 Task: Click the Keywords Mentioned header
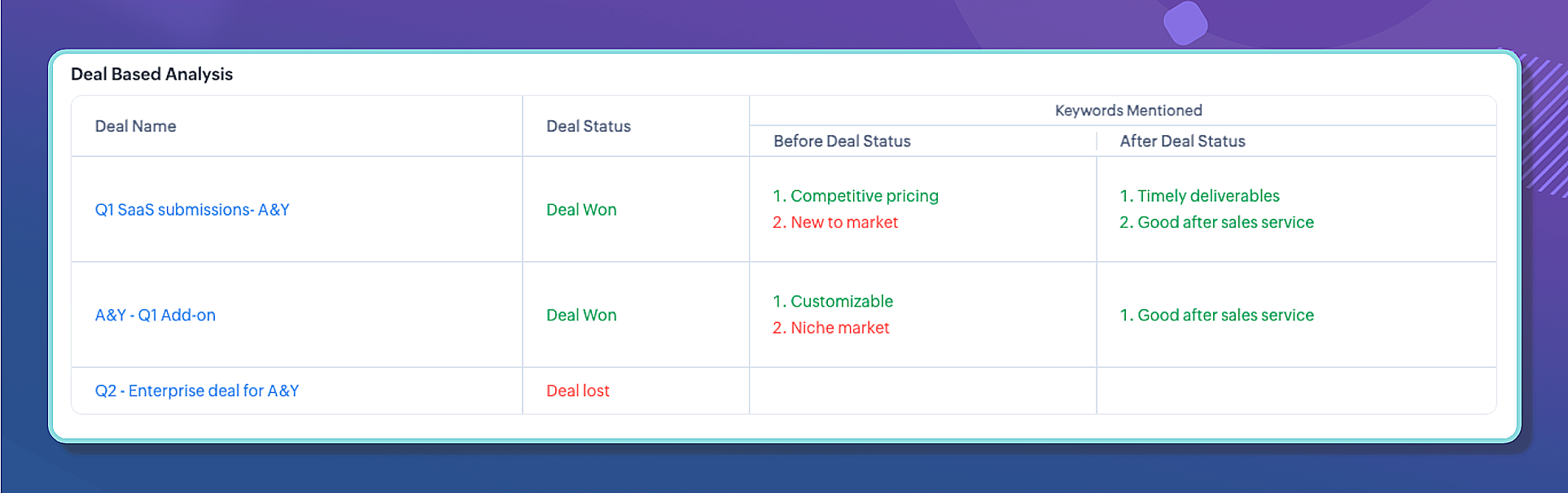[x=1128, y=111]
